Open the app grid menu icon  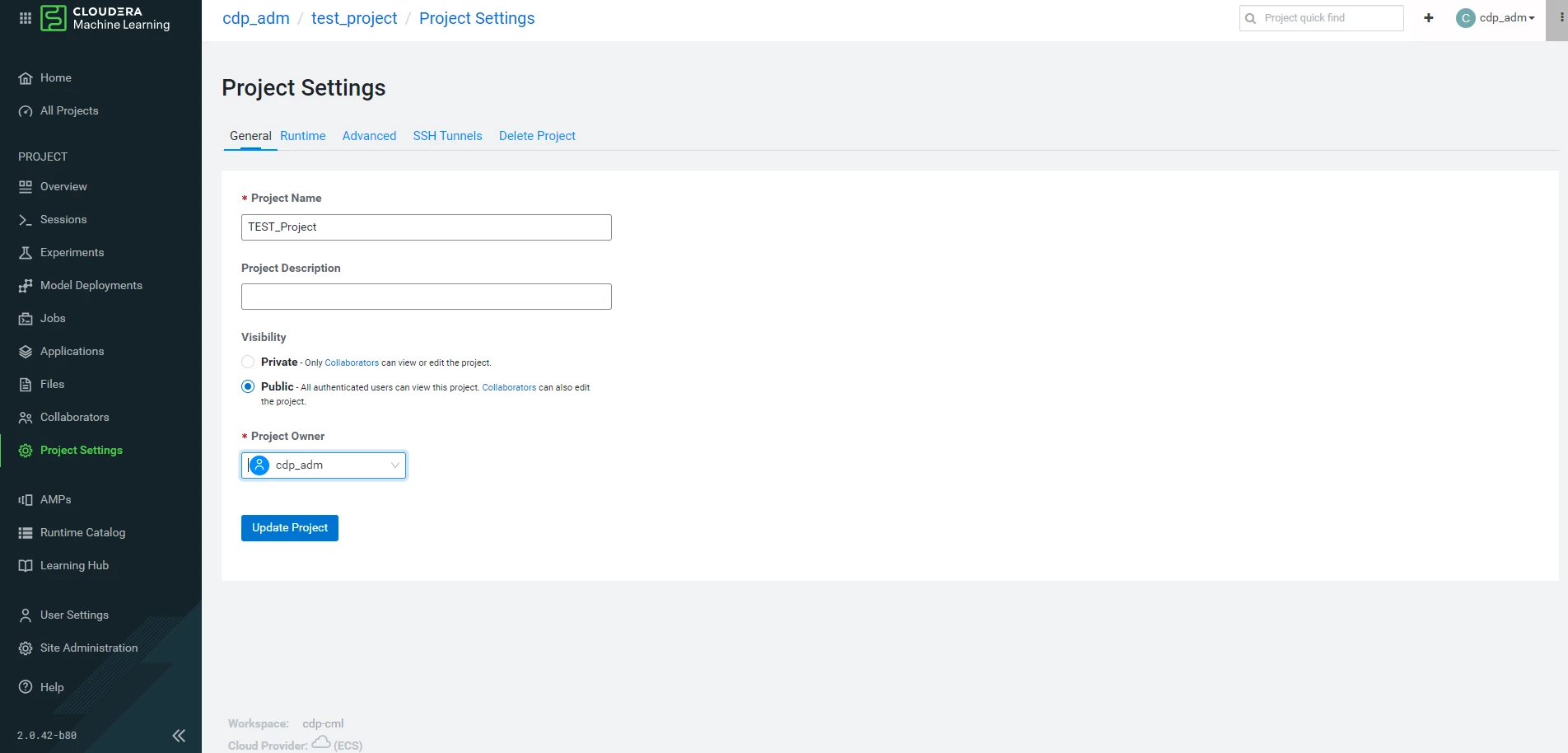pos(26,18)
